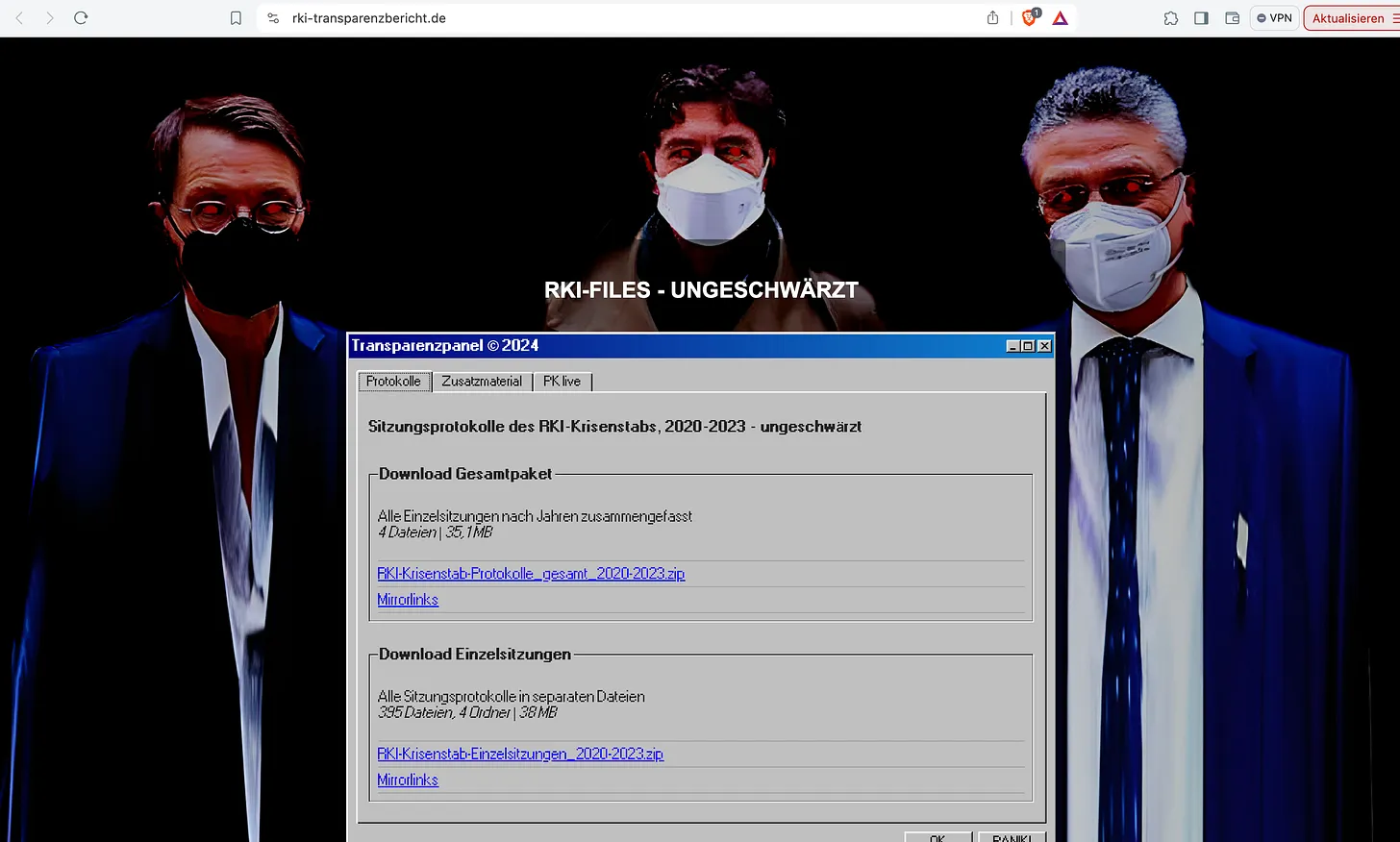Open the Zusatzmaterial tab
Viewport: 1400px width, 842px height.
(x=482, y=382)
